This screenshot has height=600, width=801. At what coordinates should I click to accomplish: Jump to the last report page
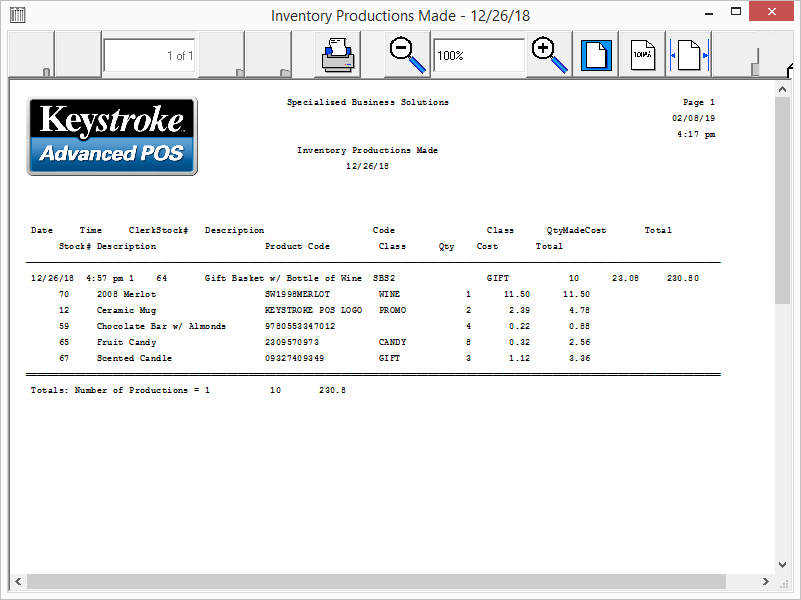268,54
